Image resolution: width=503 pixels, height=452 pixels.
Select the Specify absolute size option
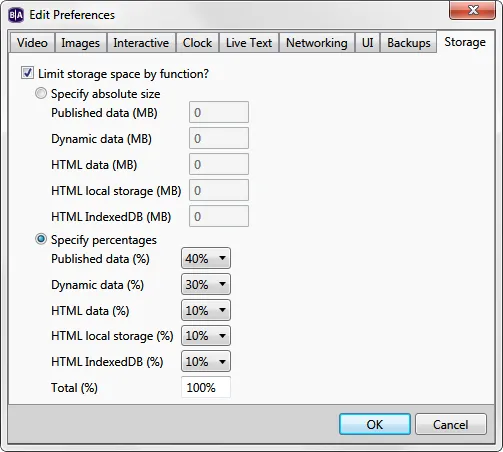(x=41, y=93)
